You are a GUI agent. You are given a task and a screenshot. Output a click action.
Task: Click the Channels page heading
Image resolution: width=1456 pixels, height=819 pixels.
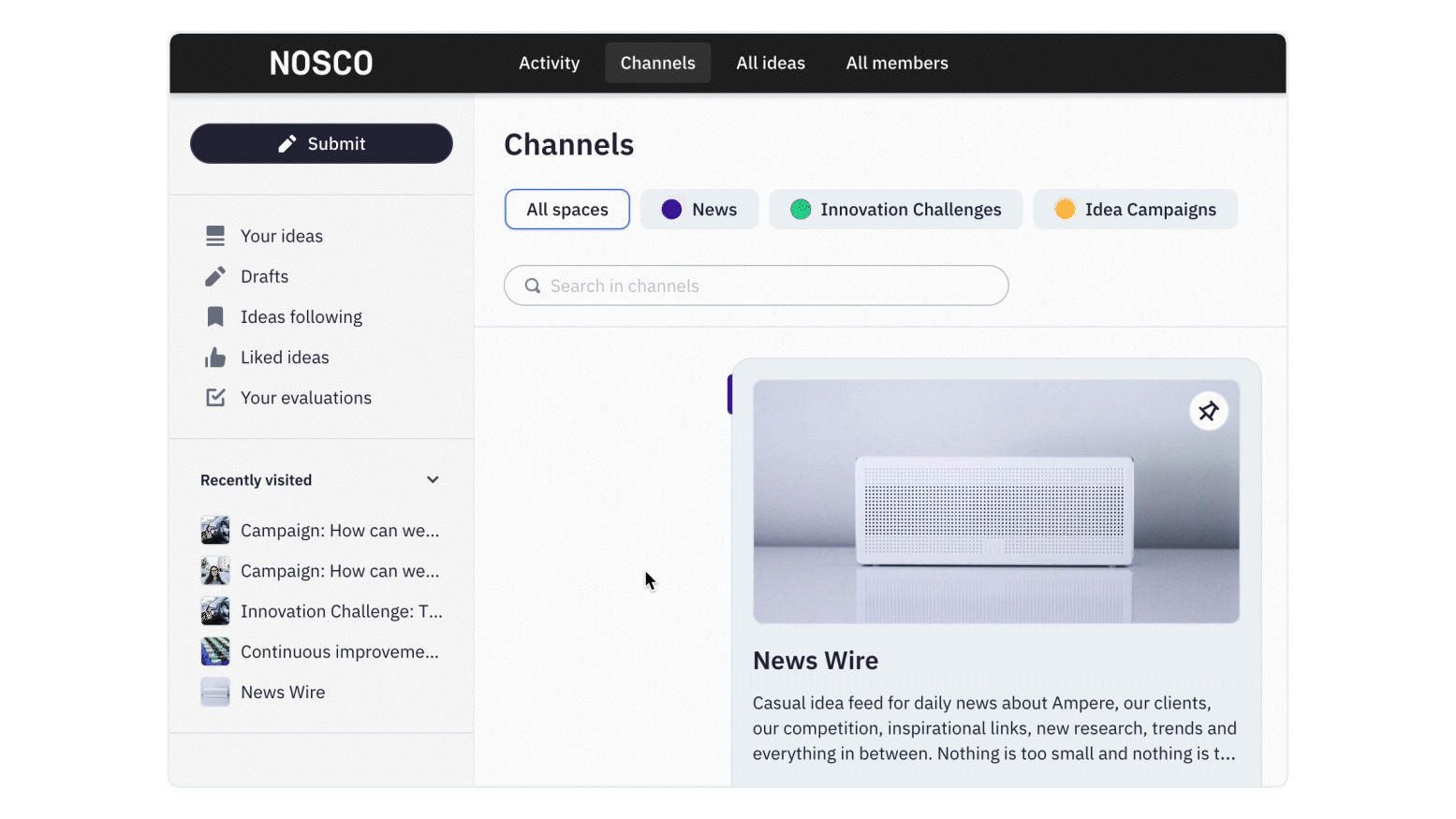click(x=568, y=144)
